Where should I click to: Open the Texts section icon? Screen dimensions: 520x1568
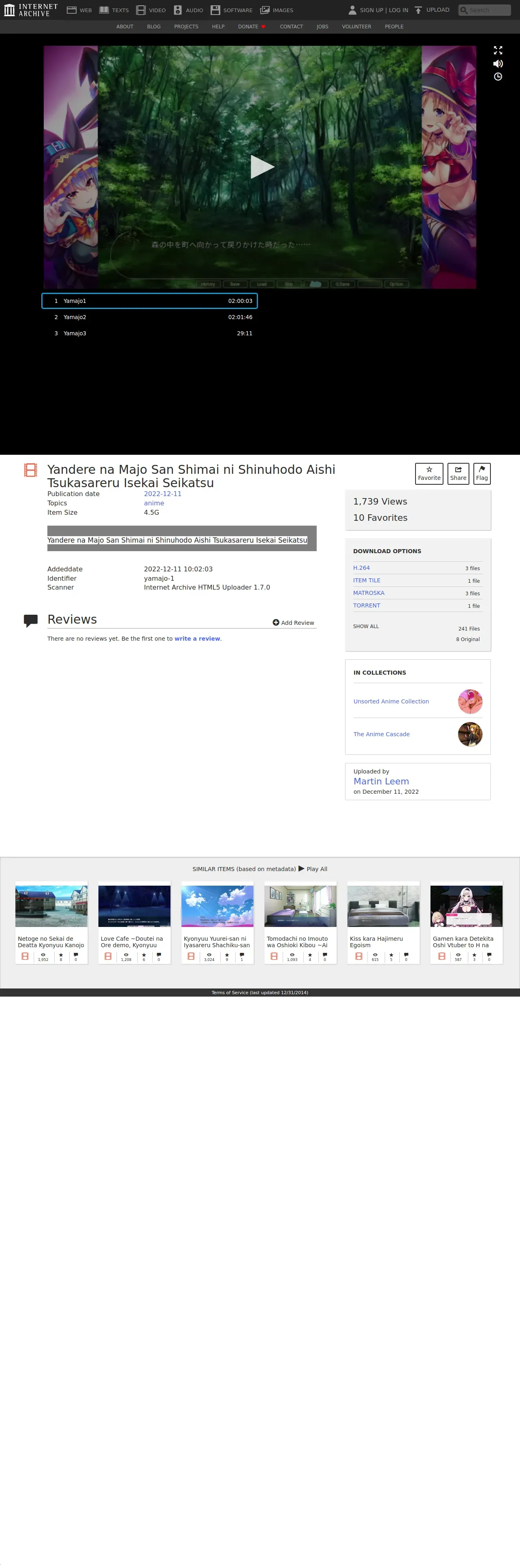(104, 11)
